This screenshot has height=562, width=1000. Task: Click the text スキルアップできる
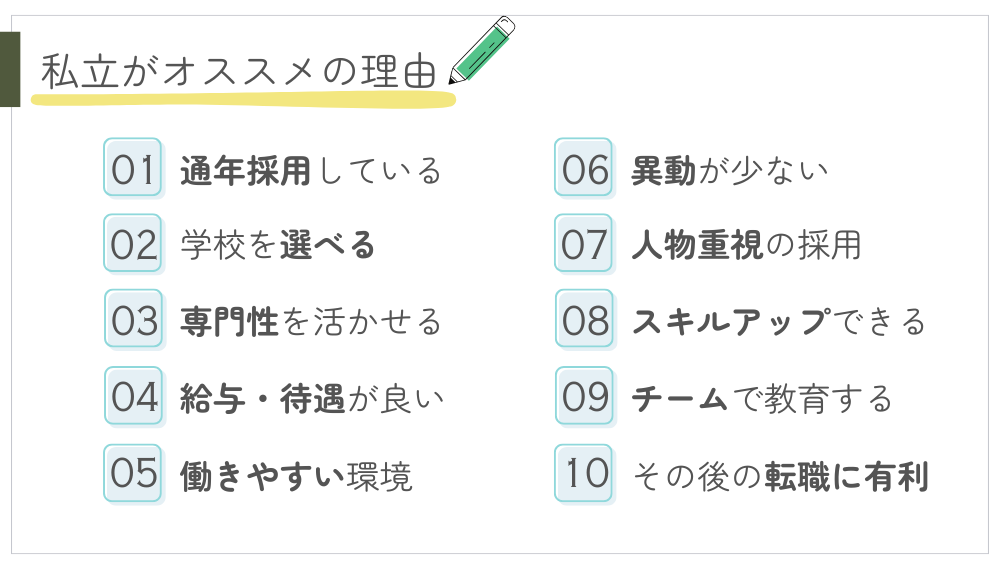(779, 321)
